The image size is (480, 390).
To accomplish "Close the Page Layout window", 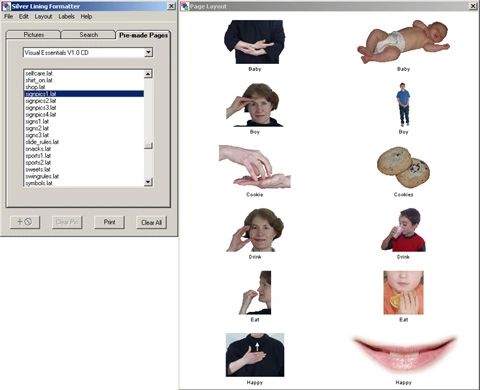I will 473,6.
